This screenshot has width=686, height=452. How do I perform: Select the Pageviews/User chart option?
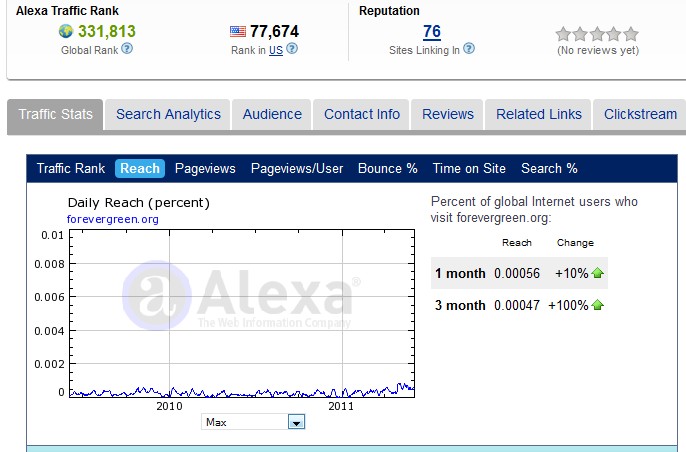pos(297,168)
